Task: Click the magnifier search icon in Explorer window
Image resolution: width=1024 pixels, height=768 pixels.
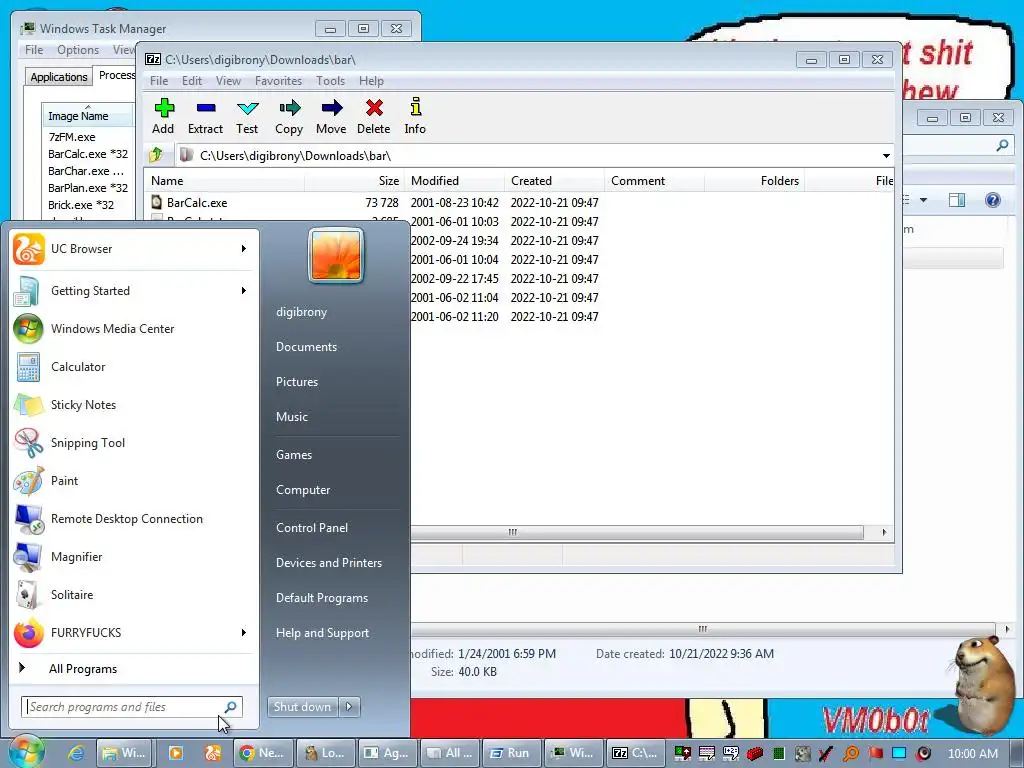Action: click(1002, 145)
